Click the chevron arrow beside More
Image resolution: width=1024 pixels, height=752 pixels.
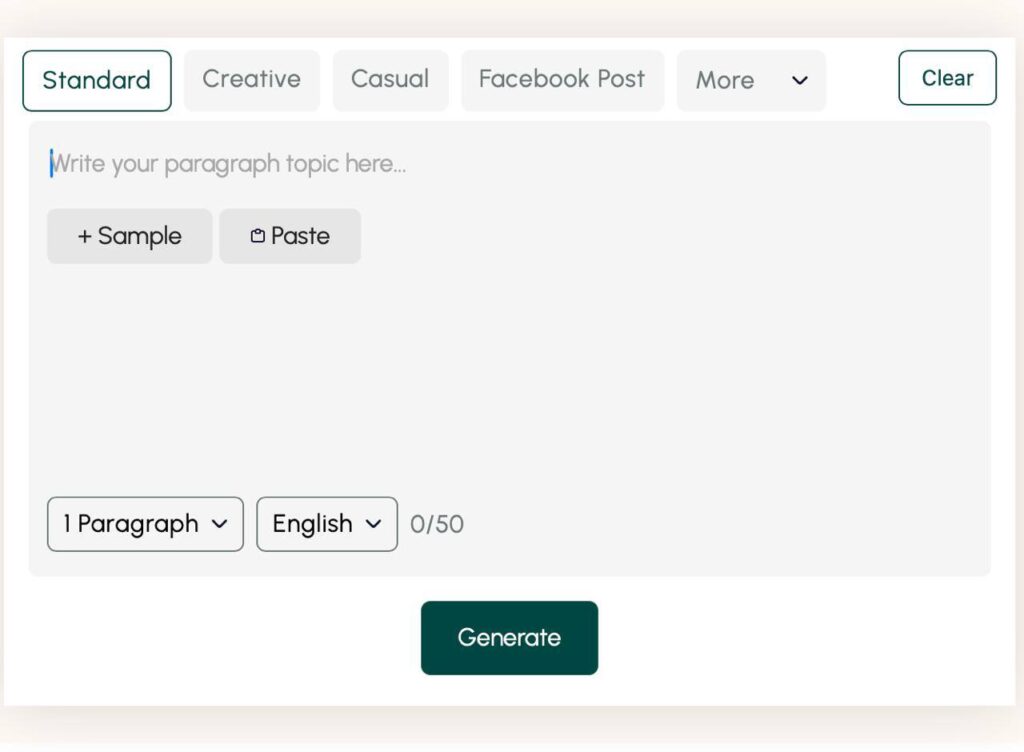pyautogui.click(x=799, y=81)
